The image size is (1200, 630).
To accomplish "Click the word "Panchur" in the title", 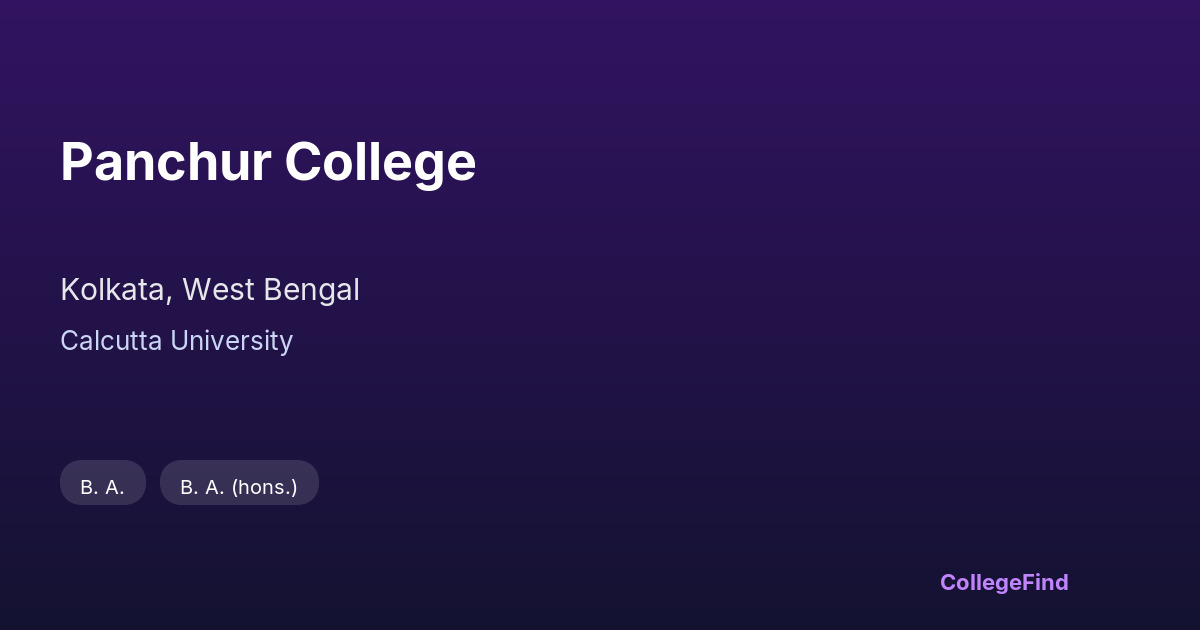I will (x=165, y=162).
